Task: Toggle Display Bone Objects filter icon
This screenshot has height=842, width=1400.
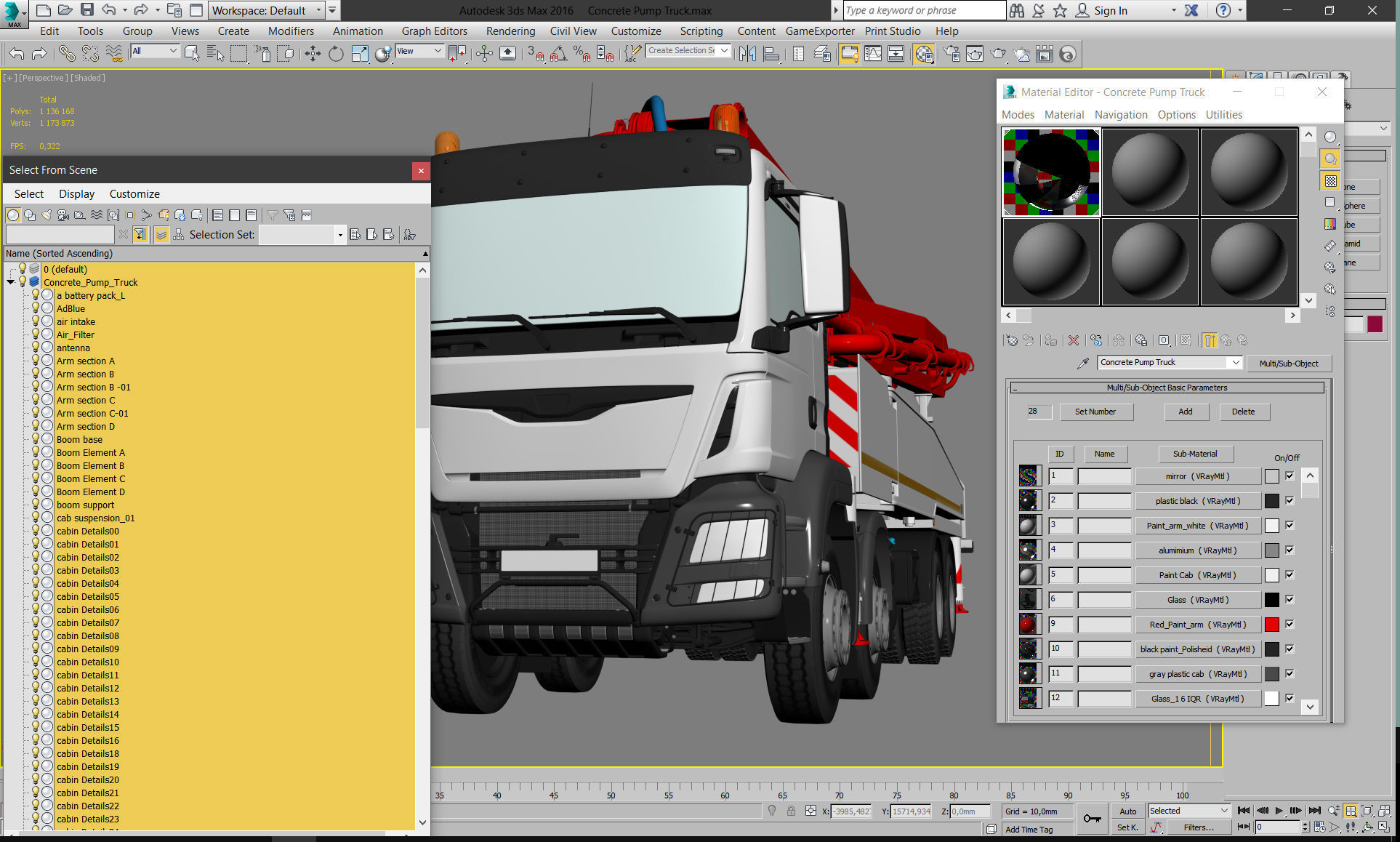Action: click(146, 215)
